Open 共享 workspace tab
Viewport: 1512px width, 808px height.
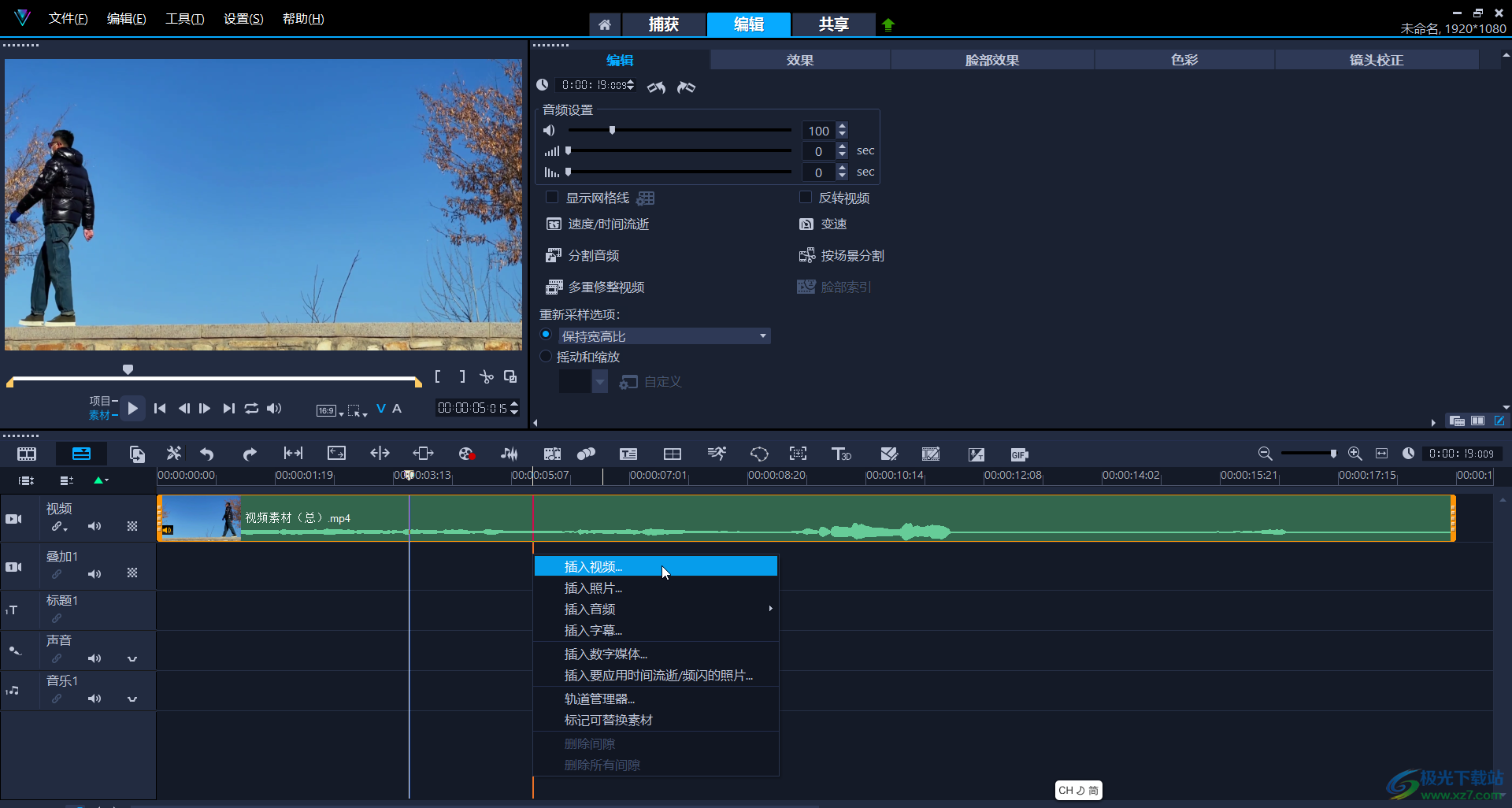833,24
